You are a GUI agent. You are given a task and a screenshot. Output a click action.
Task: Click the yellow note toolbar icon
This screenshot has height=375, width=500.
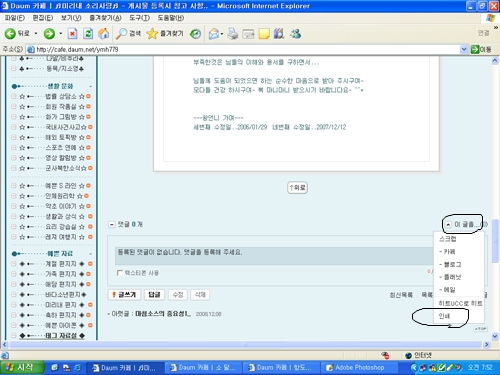264,34
